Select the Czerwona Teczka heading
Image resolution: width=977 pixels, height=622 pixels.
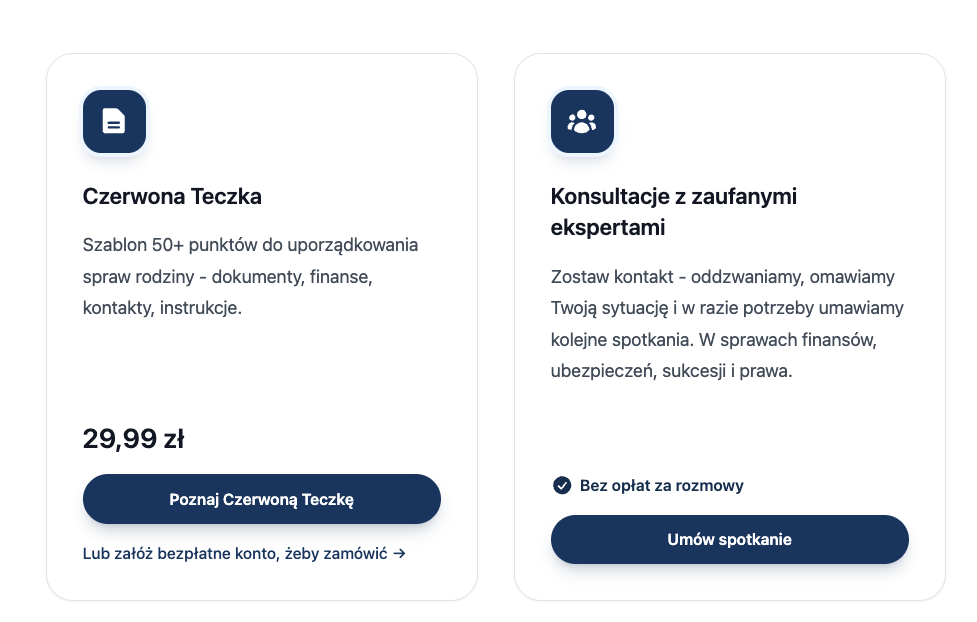[172, 196]
